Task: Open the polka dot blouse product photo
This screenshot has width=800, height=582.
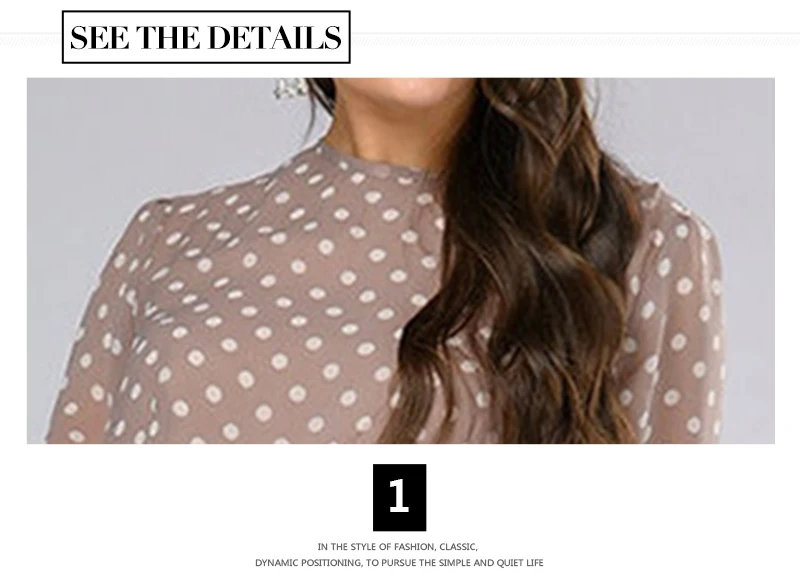Action: coord(401,261)
